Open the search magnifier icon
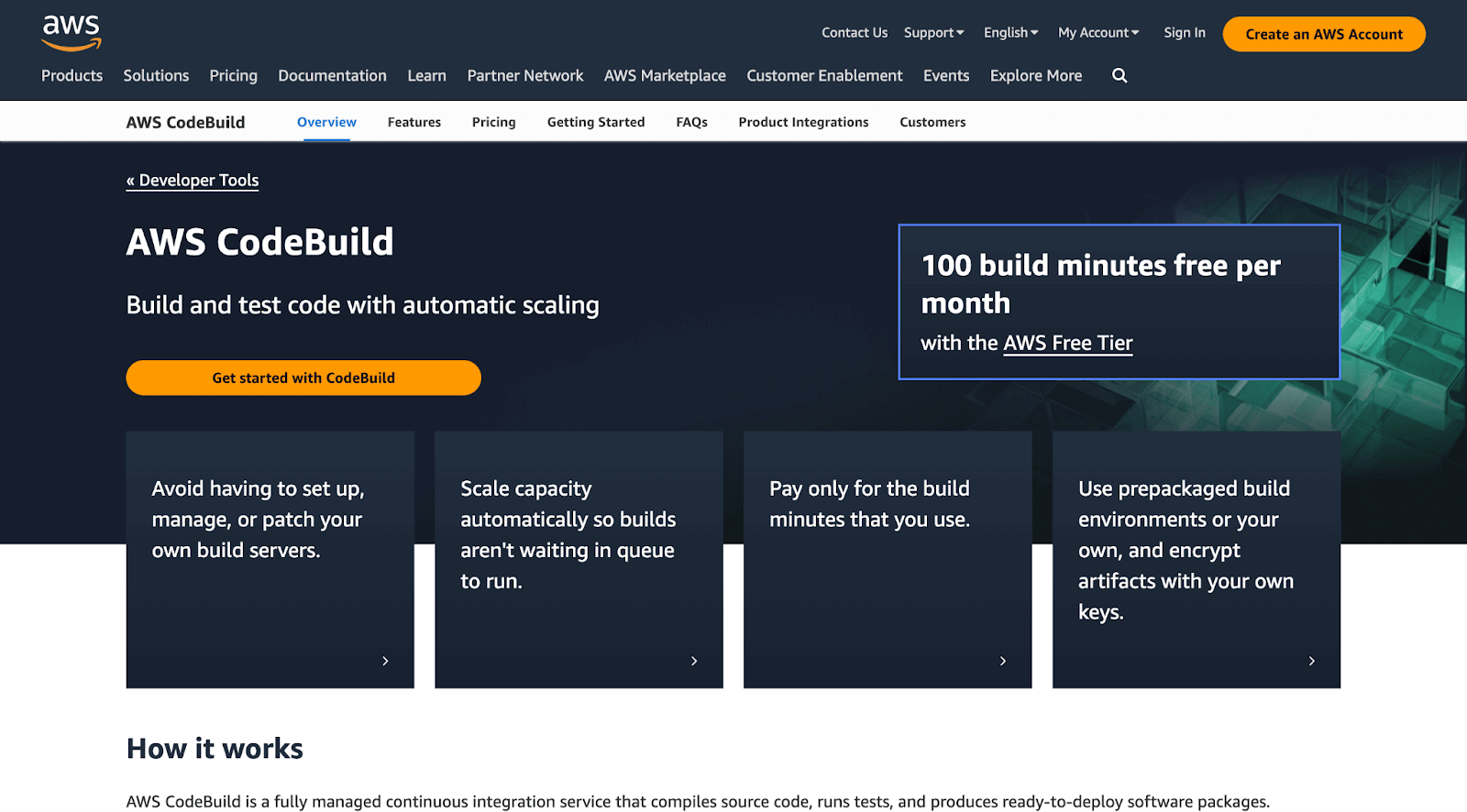Image resolution: width=1467 pixels, height=812 pixels. [1120, 75]
